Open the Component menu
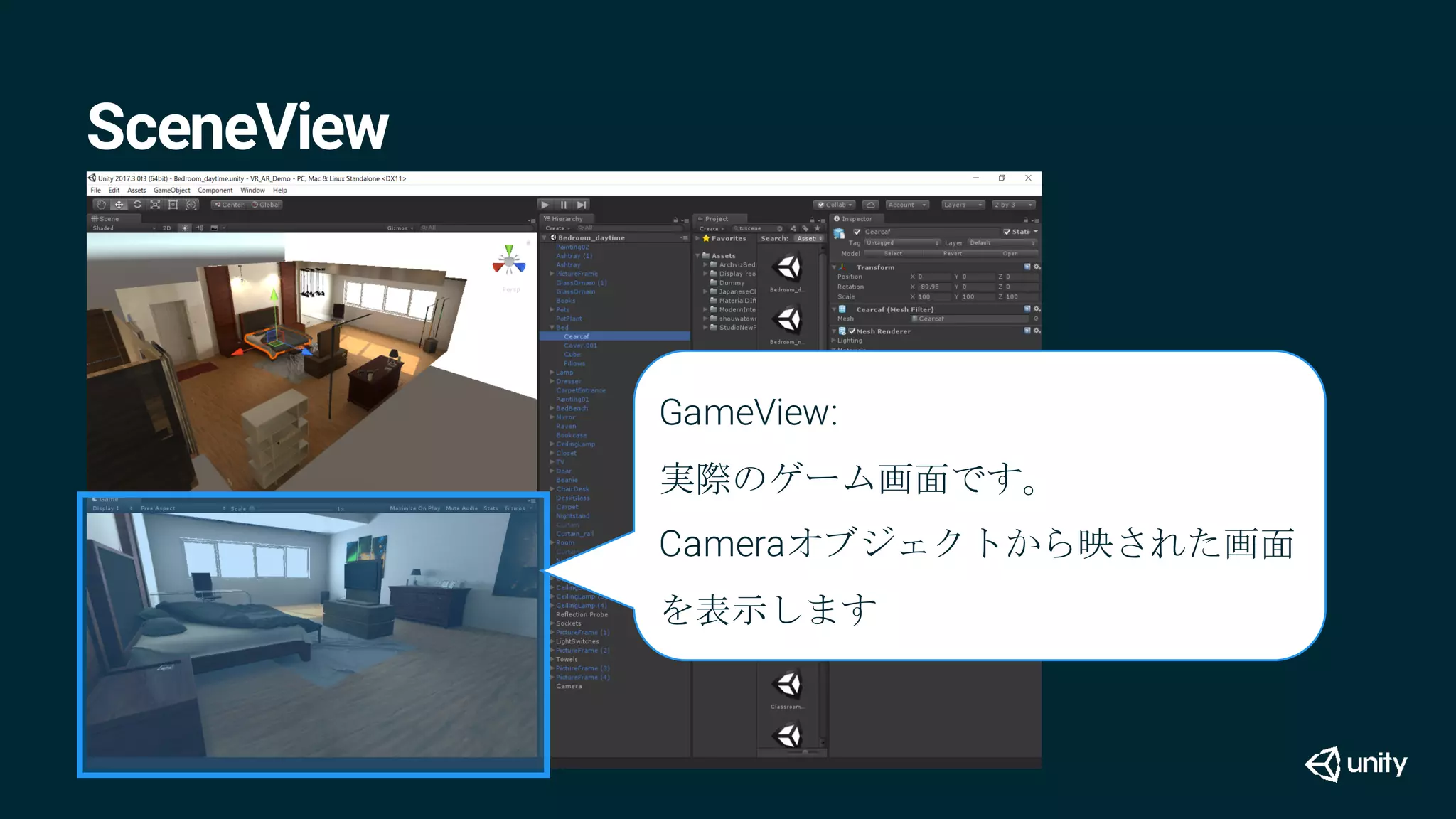Image resolution: width=1456 pixels, height=819 pixels. click(x=215, y=191)
